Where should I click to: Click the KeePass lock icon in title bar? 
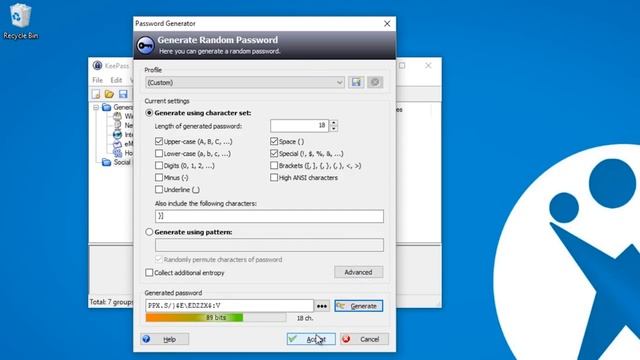click(97, 65)
